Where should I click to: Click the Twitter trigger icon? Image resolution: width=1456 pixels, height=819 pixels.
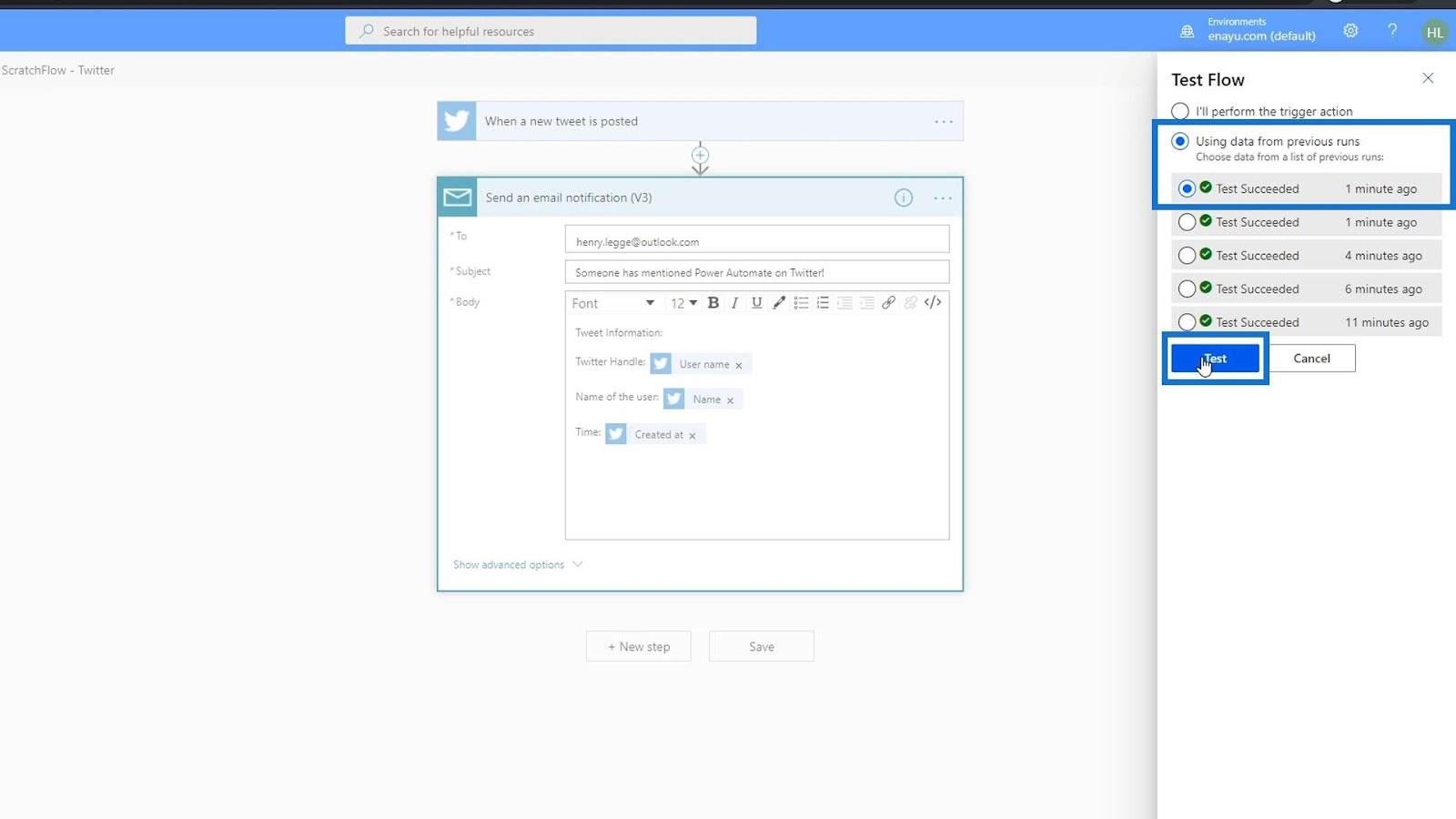457,121
